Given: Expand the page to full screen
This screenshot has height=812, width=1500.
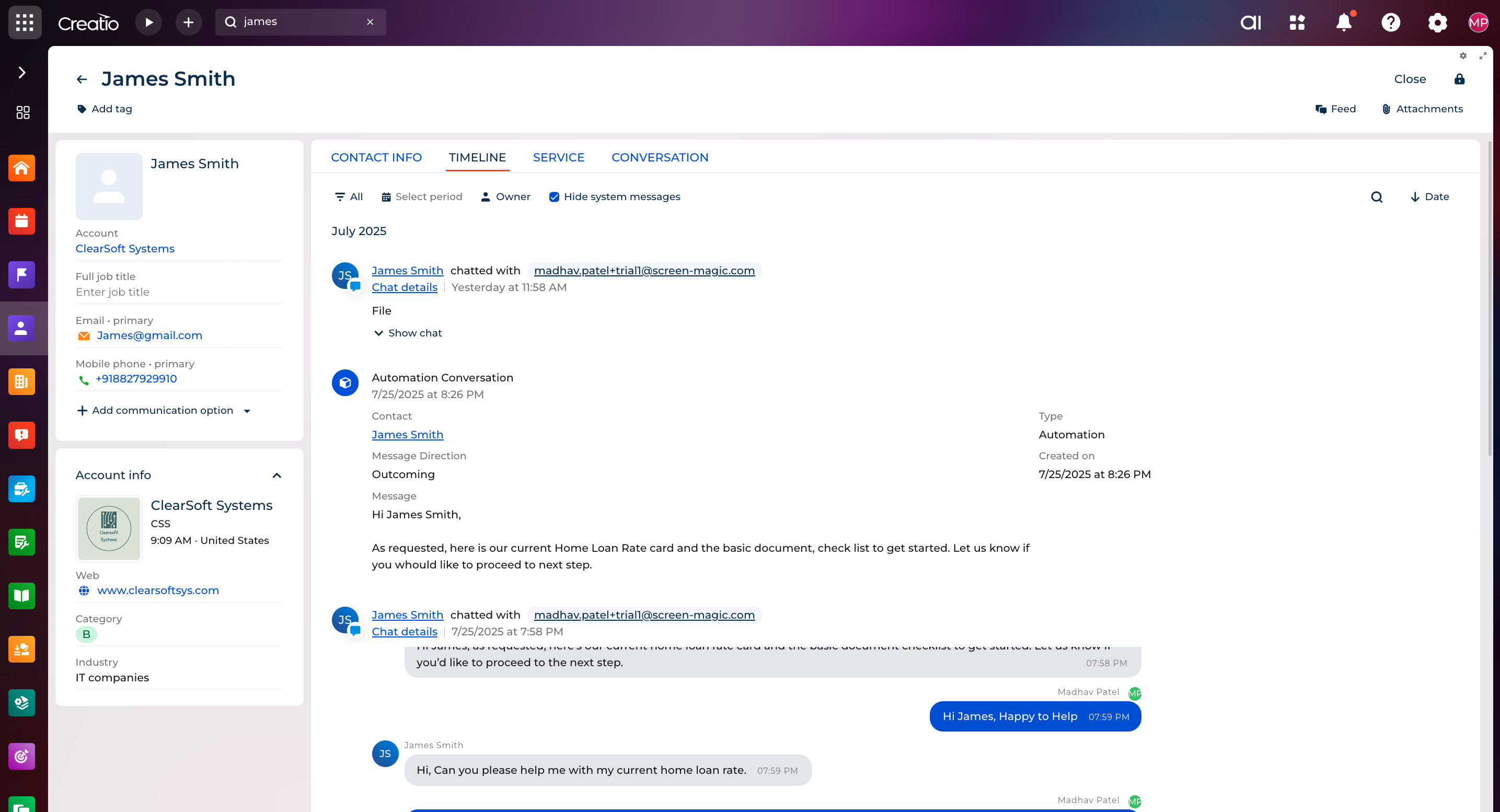Looking at the screenshot, I should (x=1483, y=56).
